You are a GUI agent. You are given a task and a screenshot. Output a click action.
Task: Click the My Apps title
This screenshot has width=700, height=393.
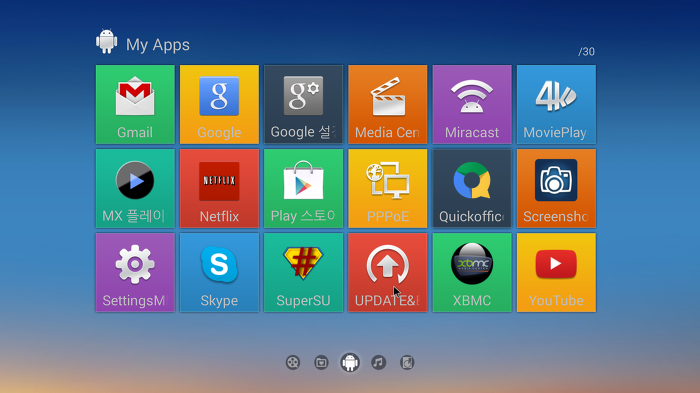[158, 45]
